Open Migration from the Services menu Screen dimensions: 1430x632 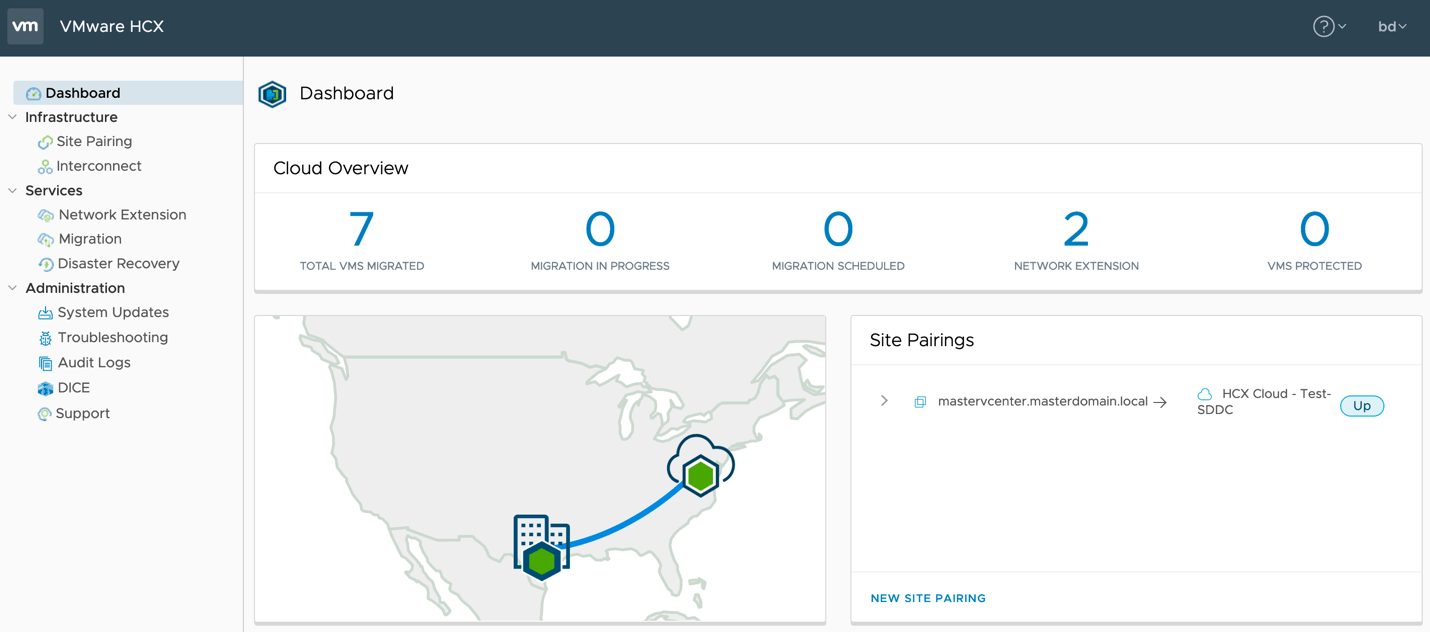coord(89,239)
